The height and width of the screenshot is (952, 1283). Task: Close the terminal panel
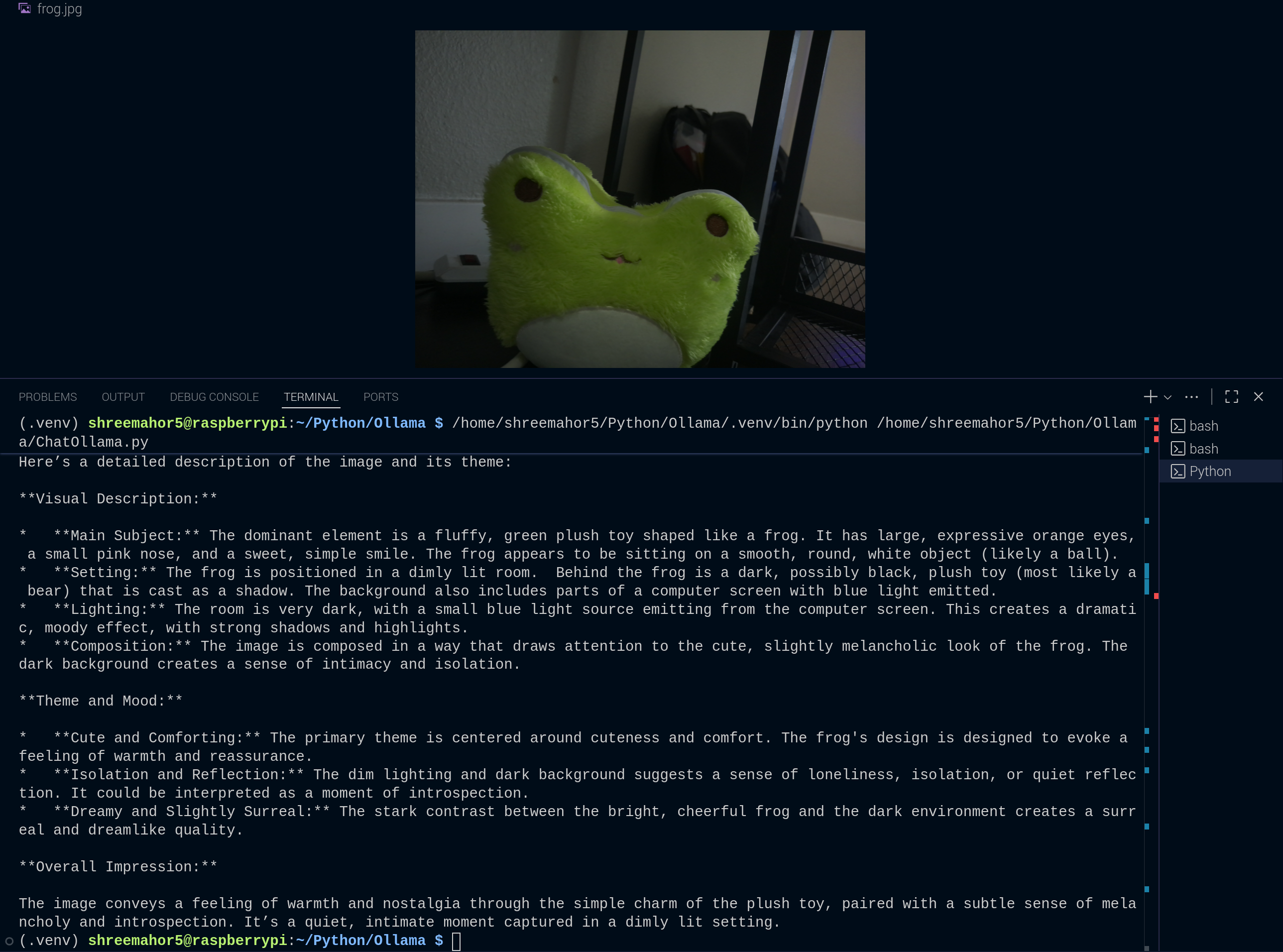coord(1258,396)
